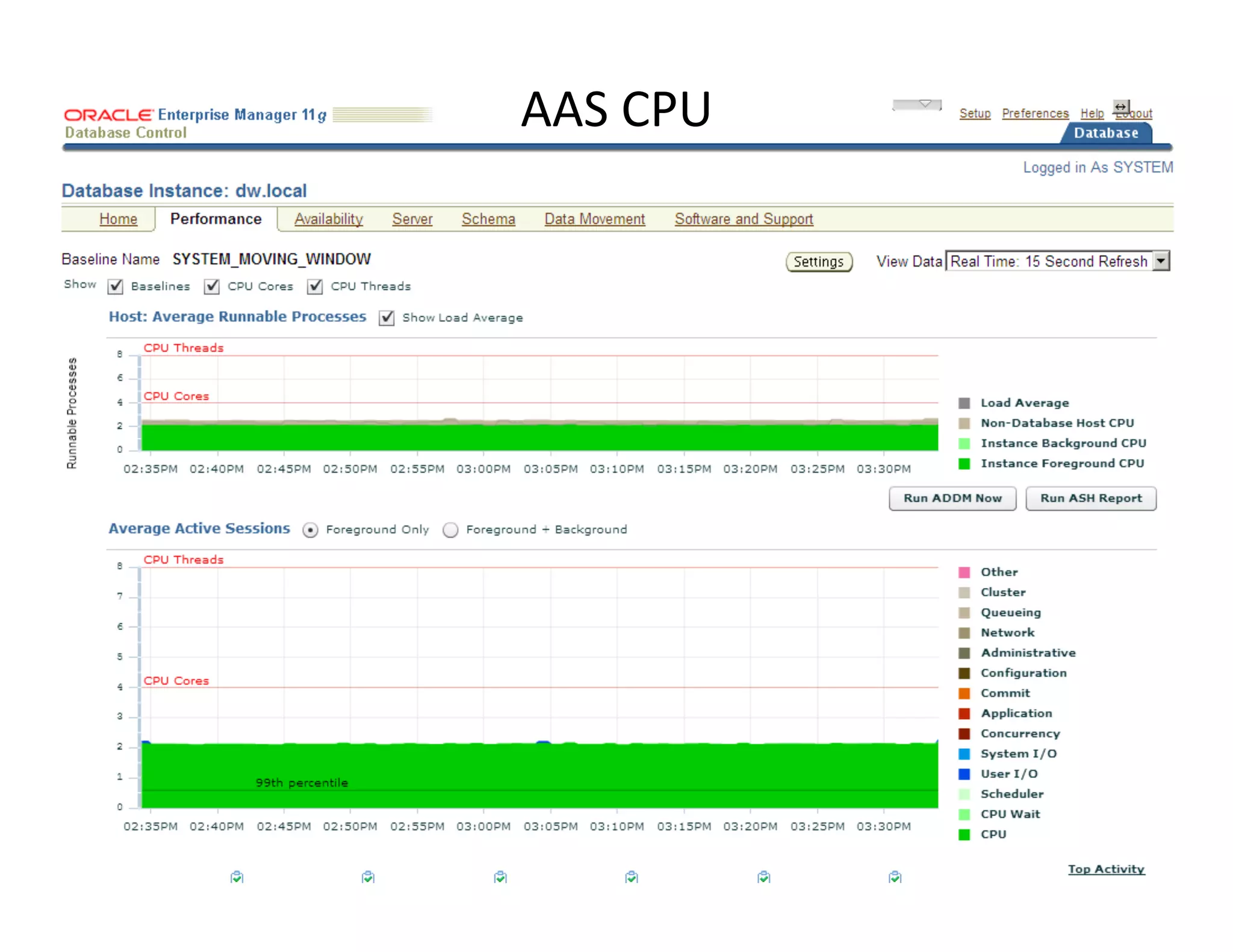
Task: Select the Foreground Only radio button
Action: pyautogui.click(x=310, y=530)
